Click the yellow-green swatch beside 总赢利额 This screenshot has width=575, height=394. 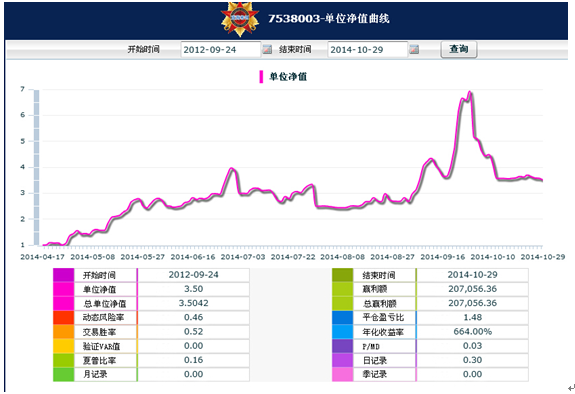pos(343,303)
